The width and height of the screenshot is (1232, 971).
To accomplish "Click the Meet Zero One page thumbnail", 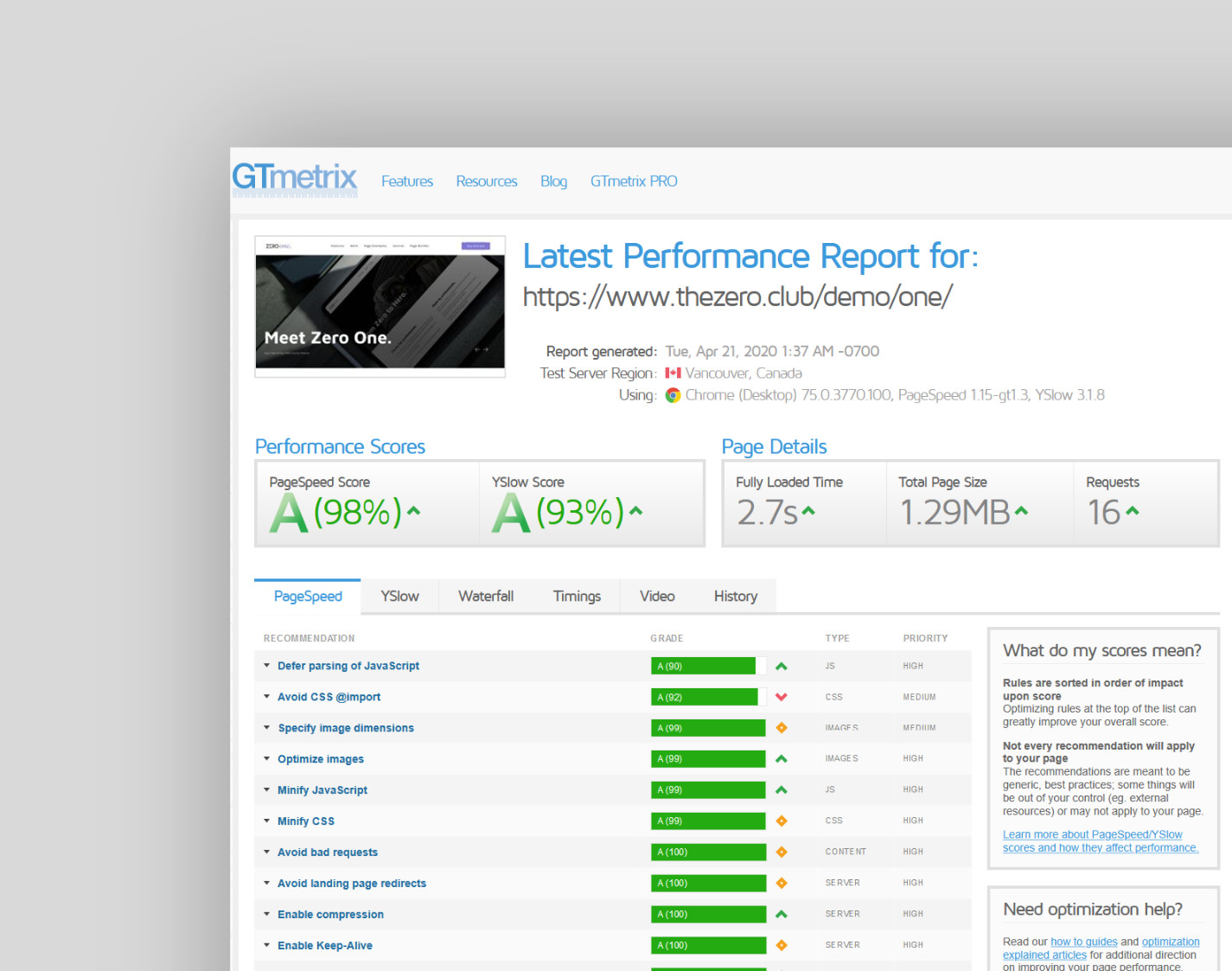I will pos(380,306).
